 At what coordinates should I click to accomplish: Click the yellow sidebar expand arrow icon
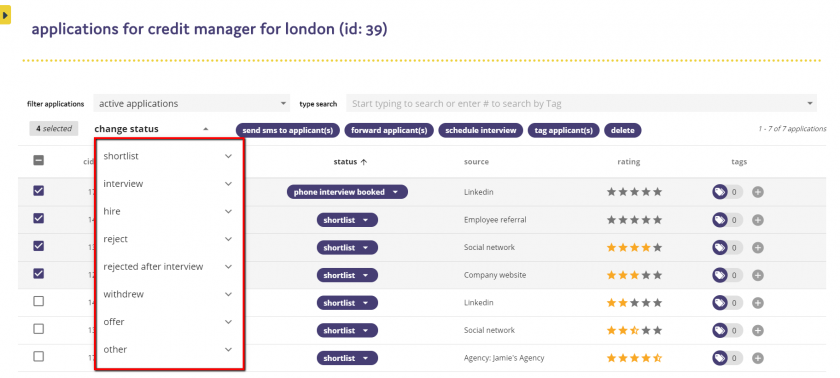pyautogui.click(x=5, y=15)
